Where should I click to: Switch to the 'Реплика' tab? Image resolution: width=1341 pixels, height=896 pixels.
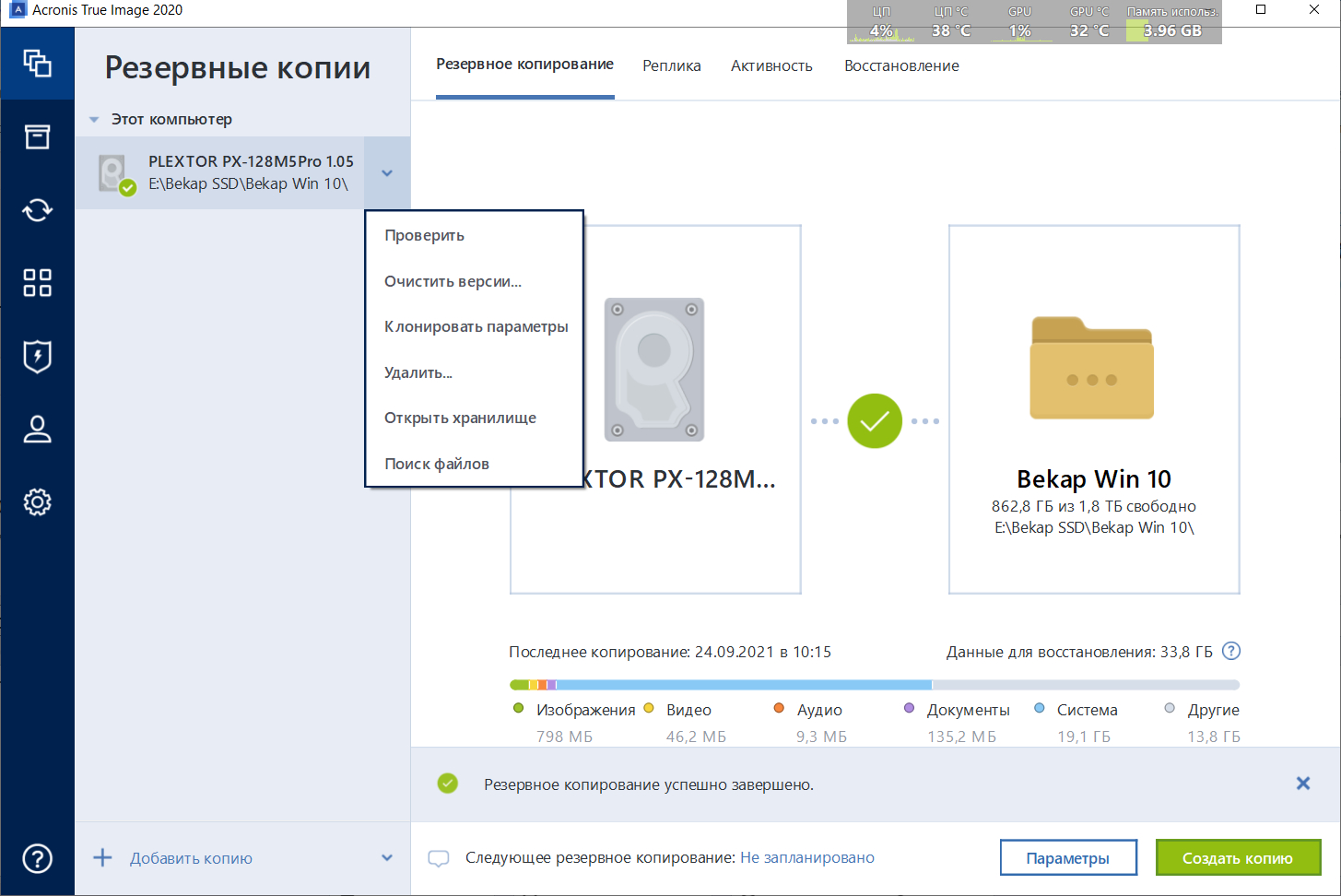point(672,65)
